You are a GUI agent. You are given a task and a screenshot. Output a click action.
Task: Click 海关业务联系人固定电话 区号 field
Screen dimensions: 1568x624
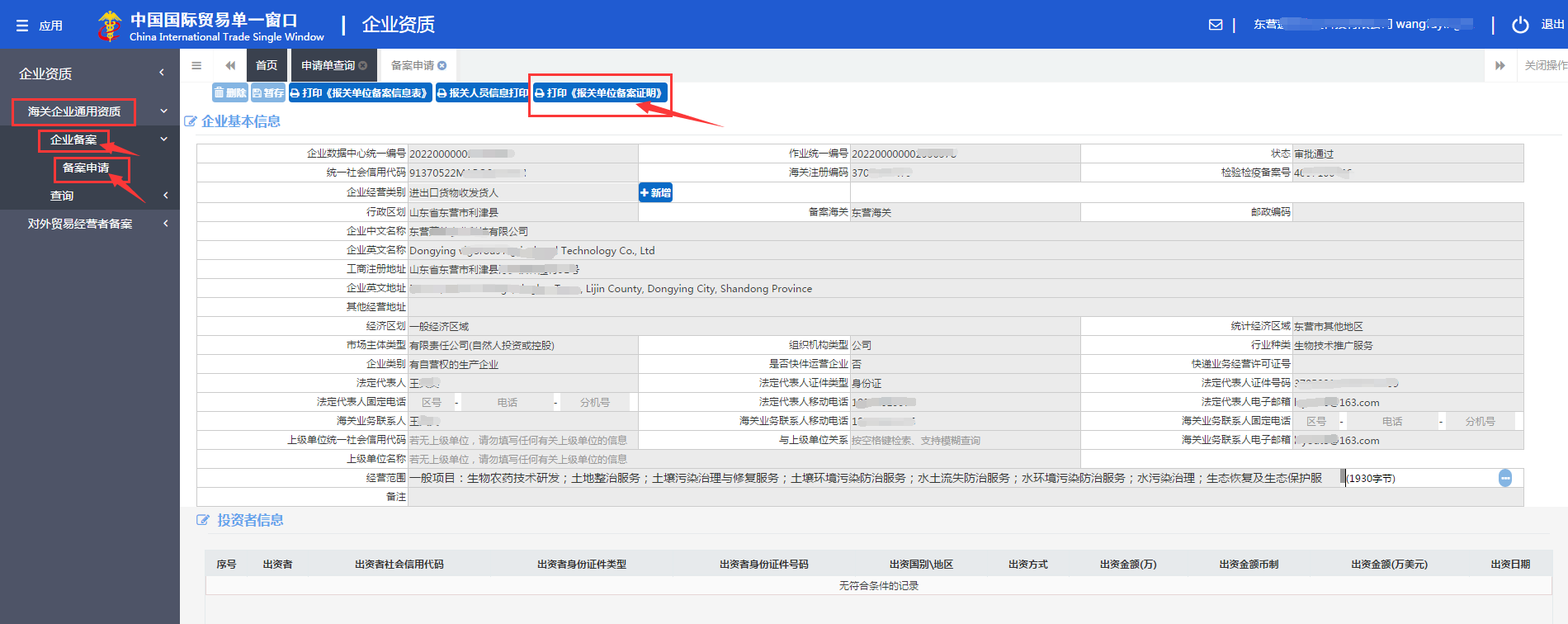(x=1316, y=421)
